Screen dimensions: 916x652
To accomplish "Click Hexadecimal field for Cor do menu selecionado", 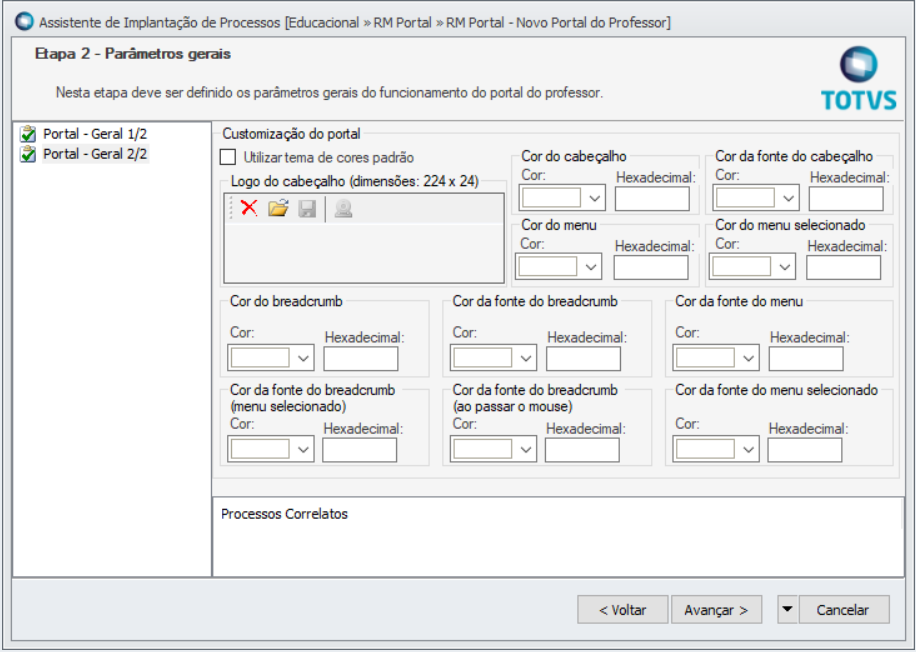I will [x=843, y=267].
